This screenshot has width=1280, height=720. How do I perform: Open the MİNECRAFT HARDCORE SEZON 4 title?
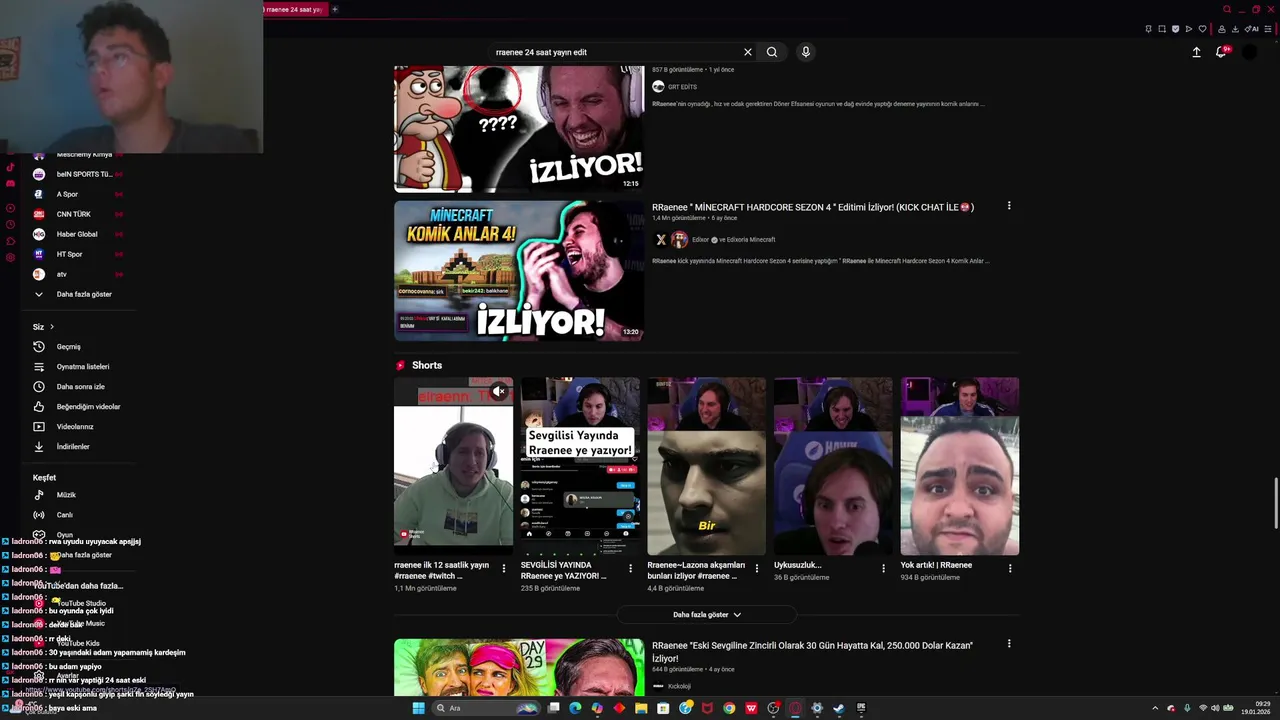point(813,207)
